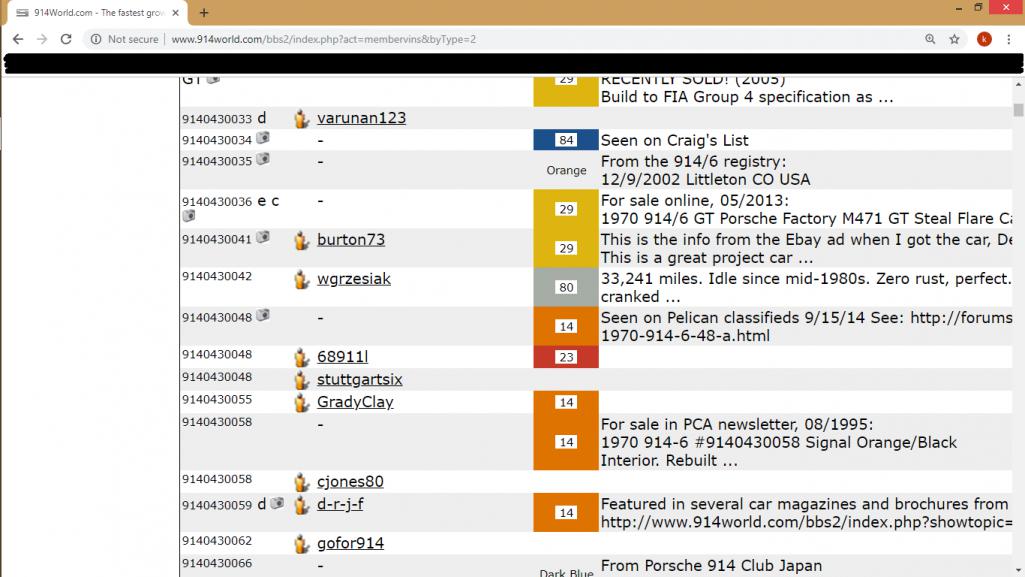Viewport: 1025px width, 577px height.
Task: Open gofor914 member profile link
Action: [350, 543]
